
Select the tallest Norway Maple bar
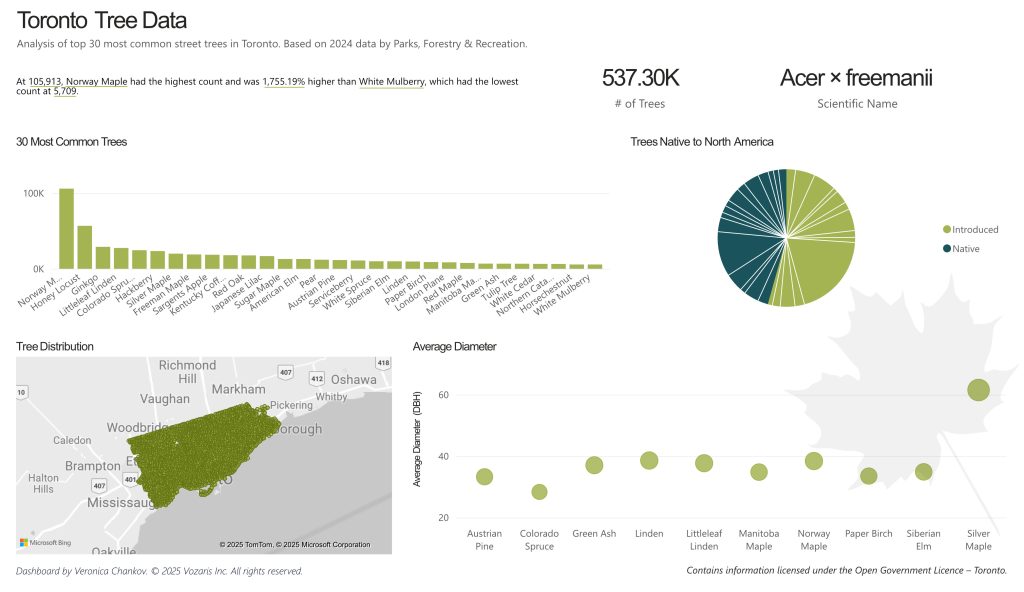click(x=66, y=228)
